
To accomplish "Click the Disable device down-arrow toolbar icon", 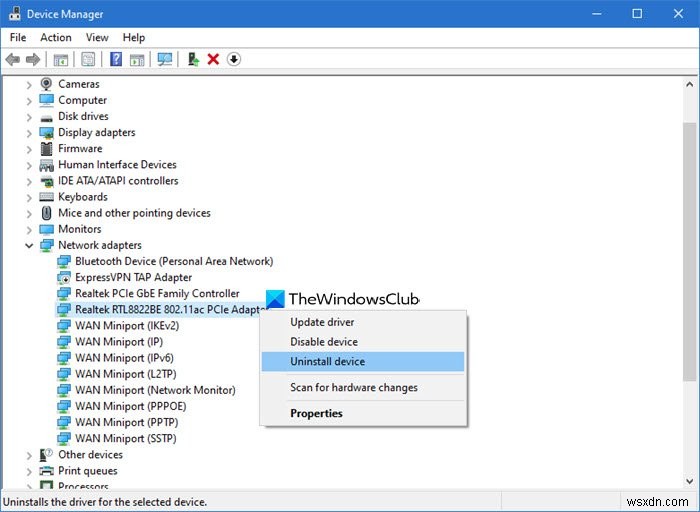I will 234,59.
